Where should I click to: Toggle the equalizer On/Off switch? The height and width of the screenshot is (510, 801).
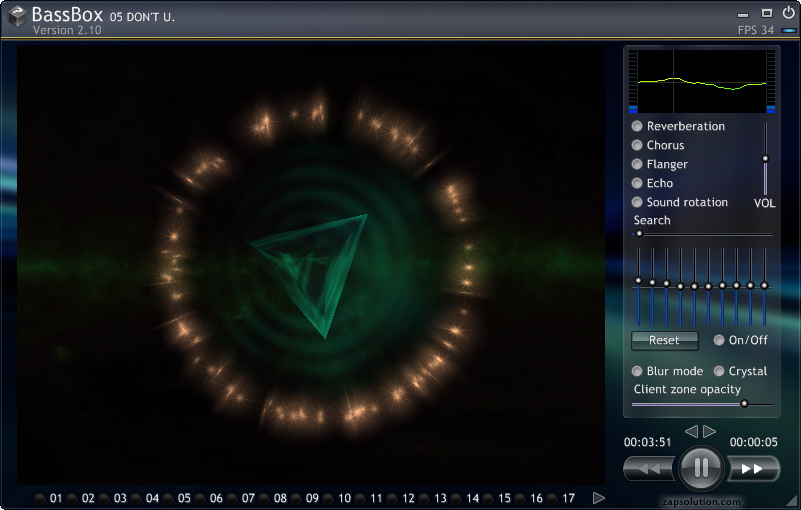point(719,340)
